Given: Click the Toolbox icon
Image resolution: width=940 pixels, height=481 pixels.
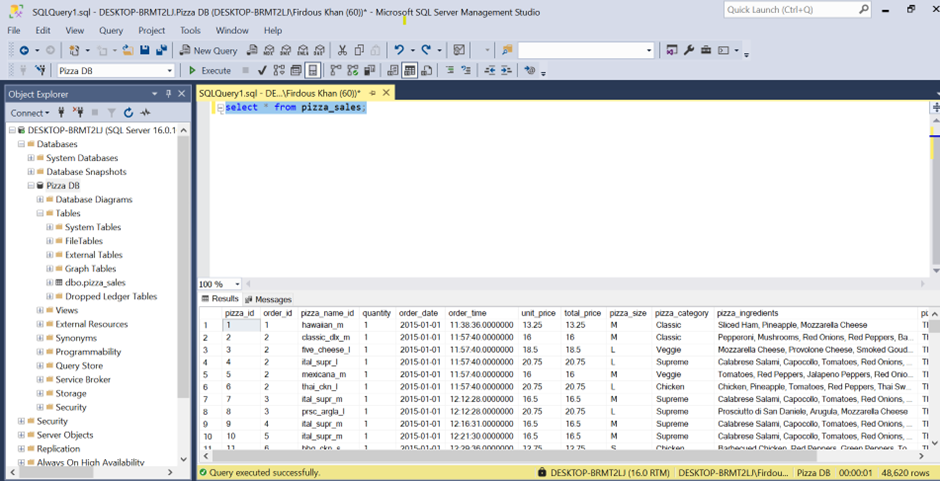Looking at the screenshot, I should (x=706, y=50).
